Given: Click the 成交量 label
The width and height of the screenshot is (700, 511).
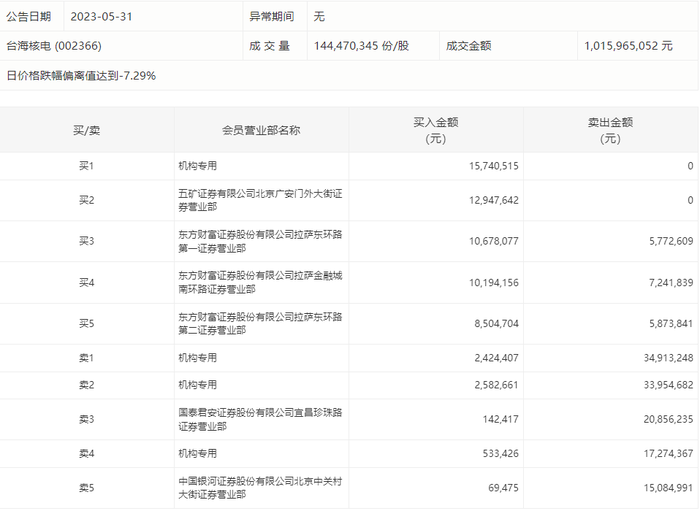Looking at the screenshot, I should point(270,46).
